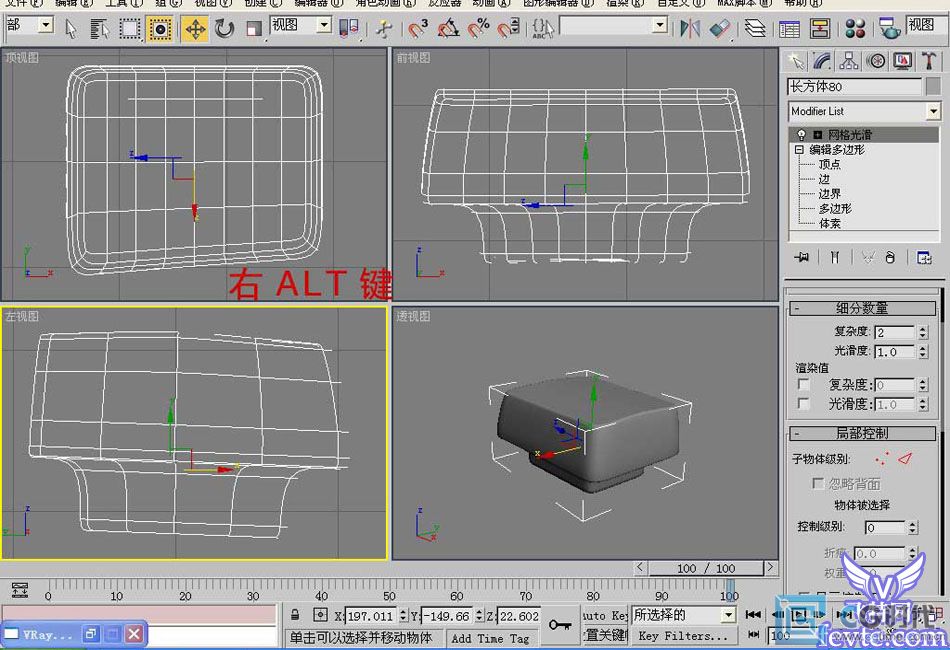
Task: Click Pin Stack icon
Action: (802, 257)
